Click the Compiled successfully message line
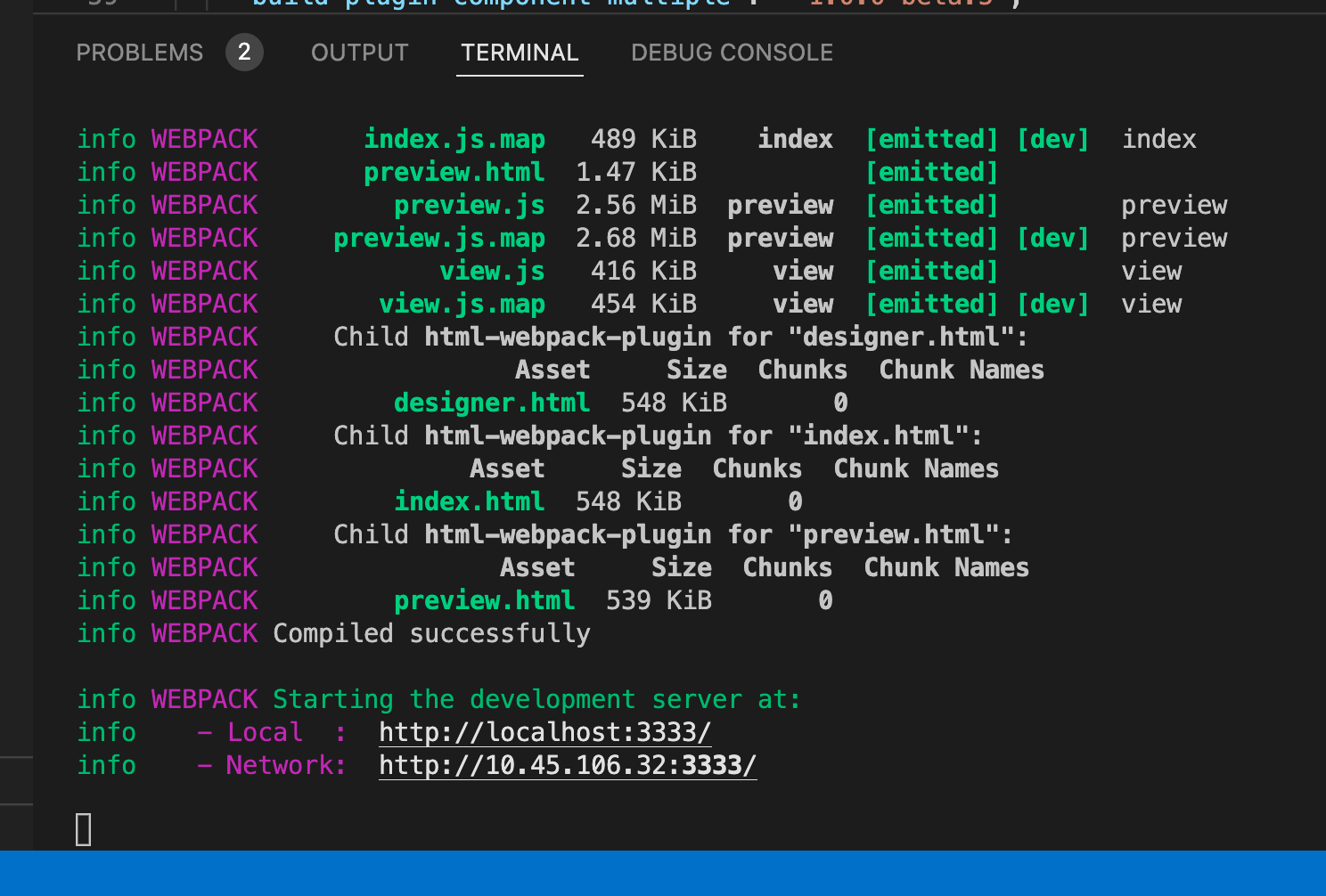 [x=430, y=632]
